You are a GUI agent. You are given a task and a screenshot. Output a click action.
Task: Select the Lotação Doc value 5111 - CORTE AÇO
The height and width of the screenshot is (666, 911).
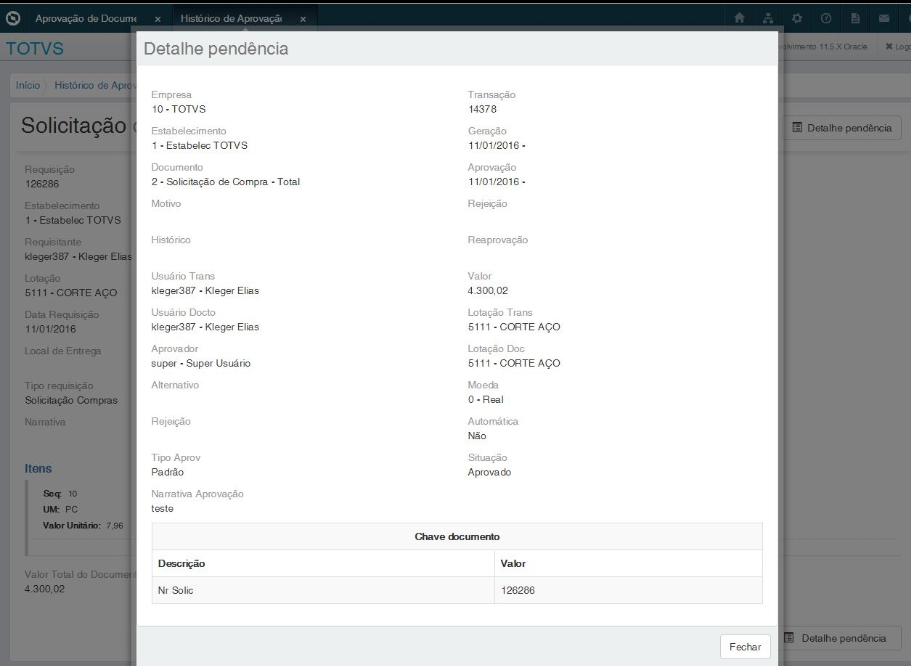pos(514,363)
